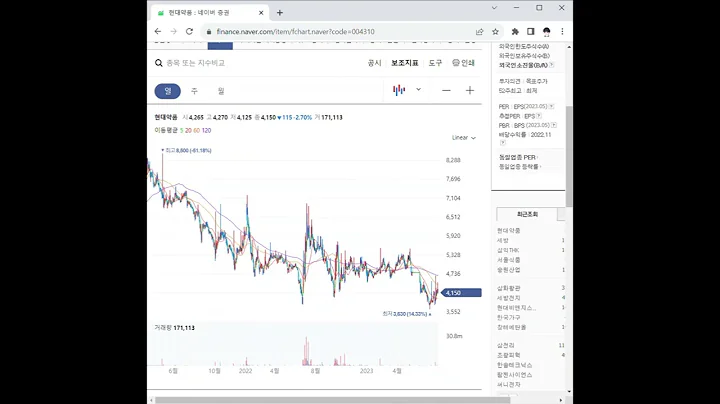Viewport: 720px width, 404px height.
Task: Open 세방전지 in recent list
Action: [509, 298]
